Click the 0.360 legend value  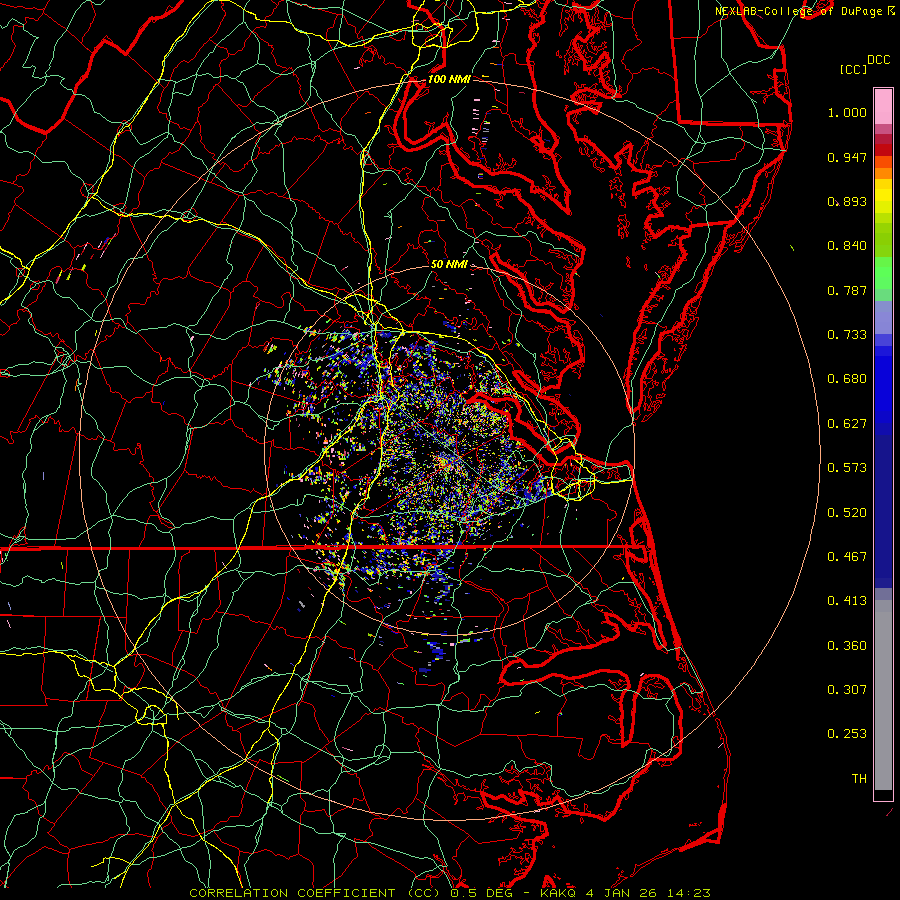847,646
